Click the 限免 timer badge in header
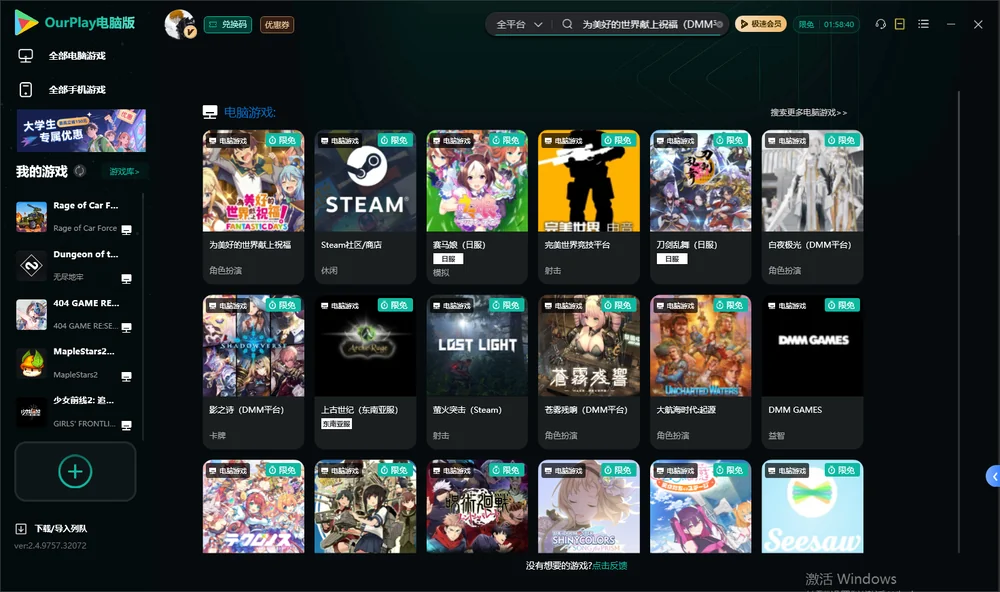1000x592 pixels. click(x=826, y=24)
